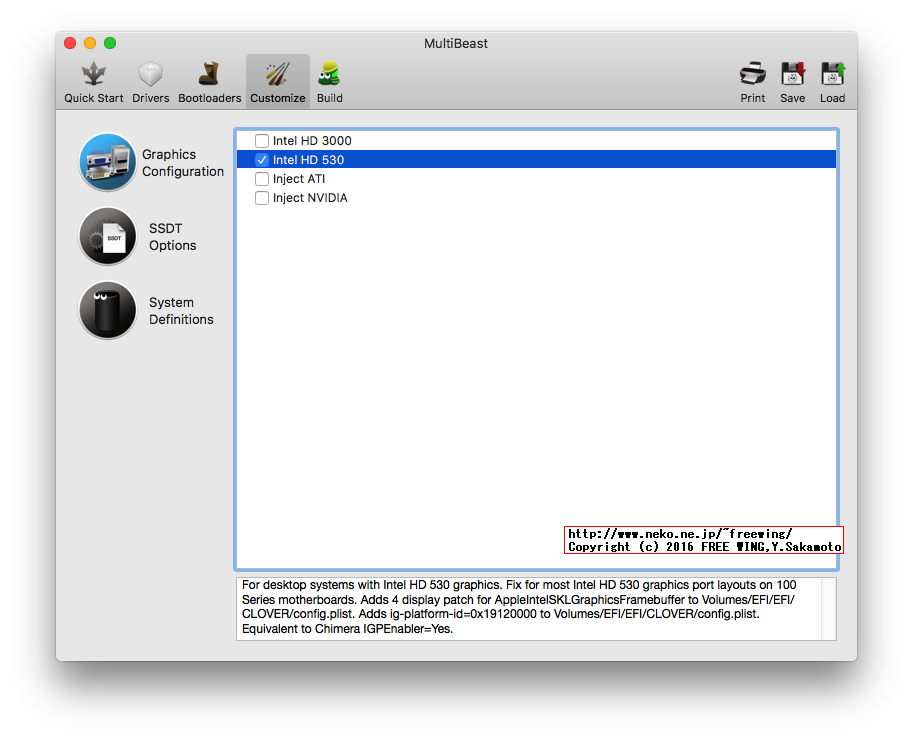Switch to the Customize section

click(278, 81)
